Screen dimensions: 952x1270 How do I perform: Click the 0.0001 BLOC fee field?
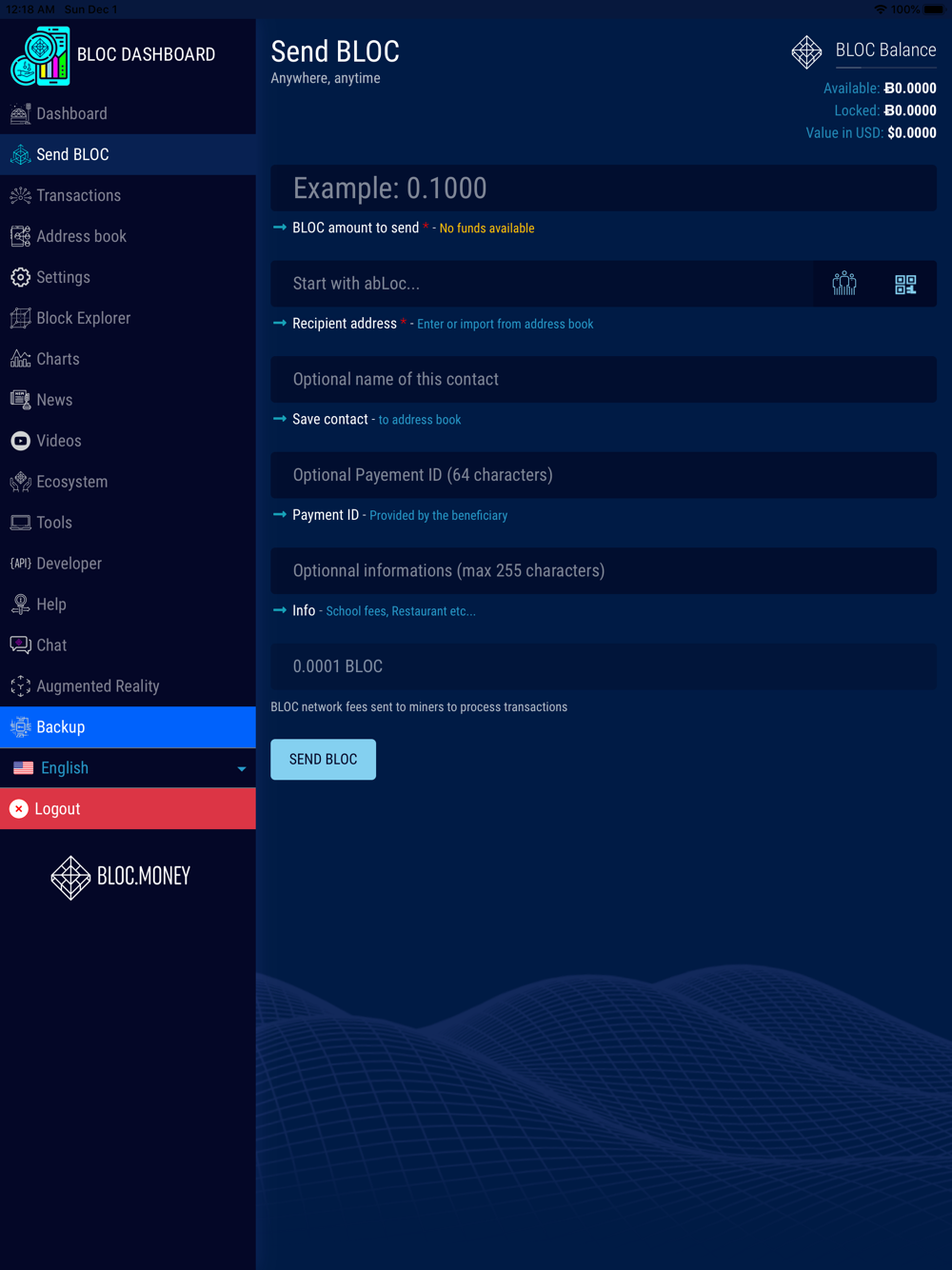pos(604,666)
